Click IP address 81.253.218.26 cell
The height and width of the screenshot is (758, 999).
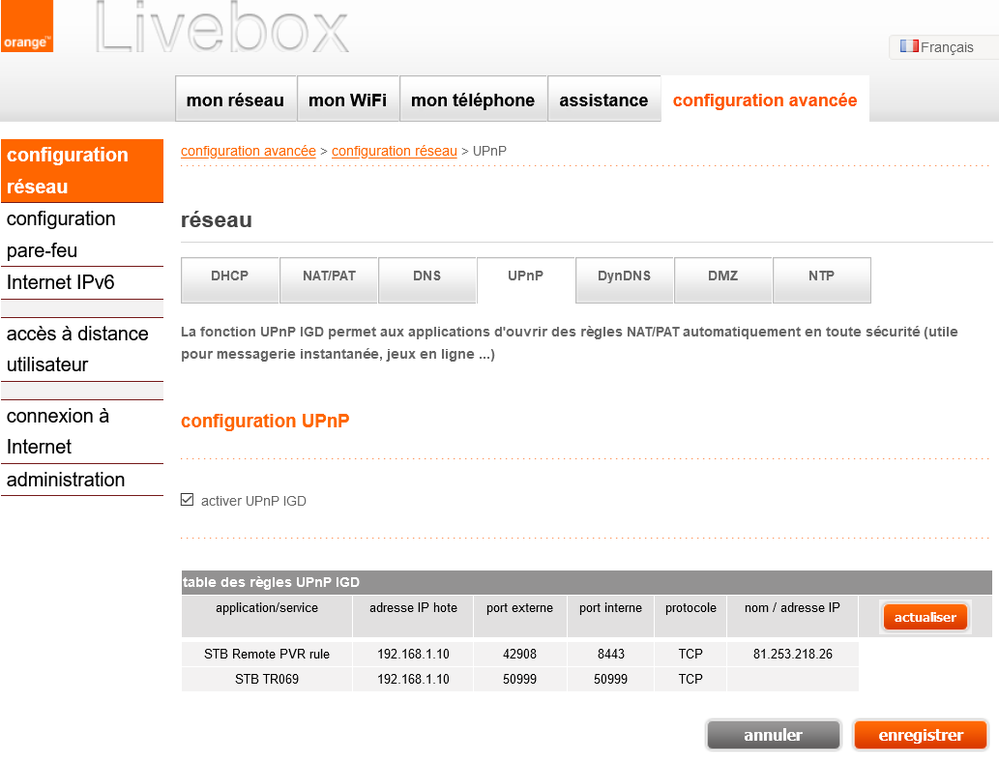[x=793, y=654]
